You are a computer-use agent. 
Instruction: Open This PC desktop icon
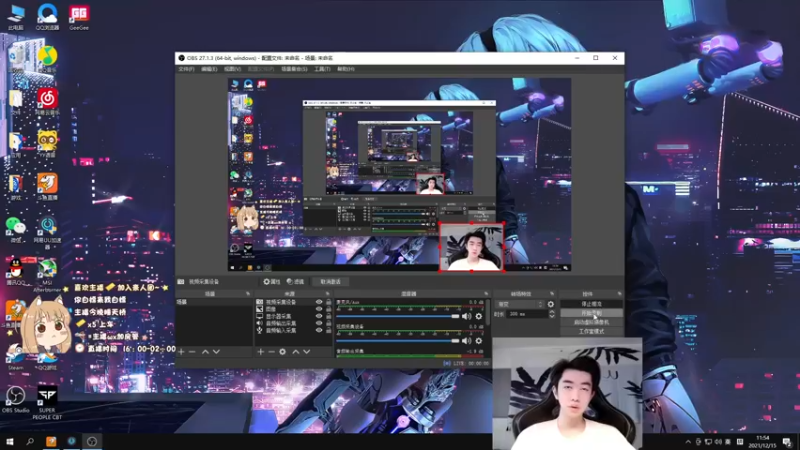pyautogui.click(x=16, y=17)
